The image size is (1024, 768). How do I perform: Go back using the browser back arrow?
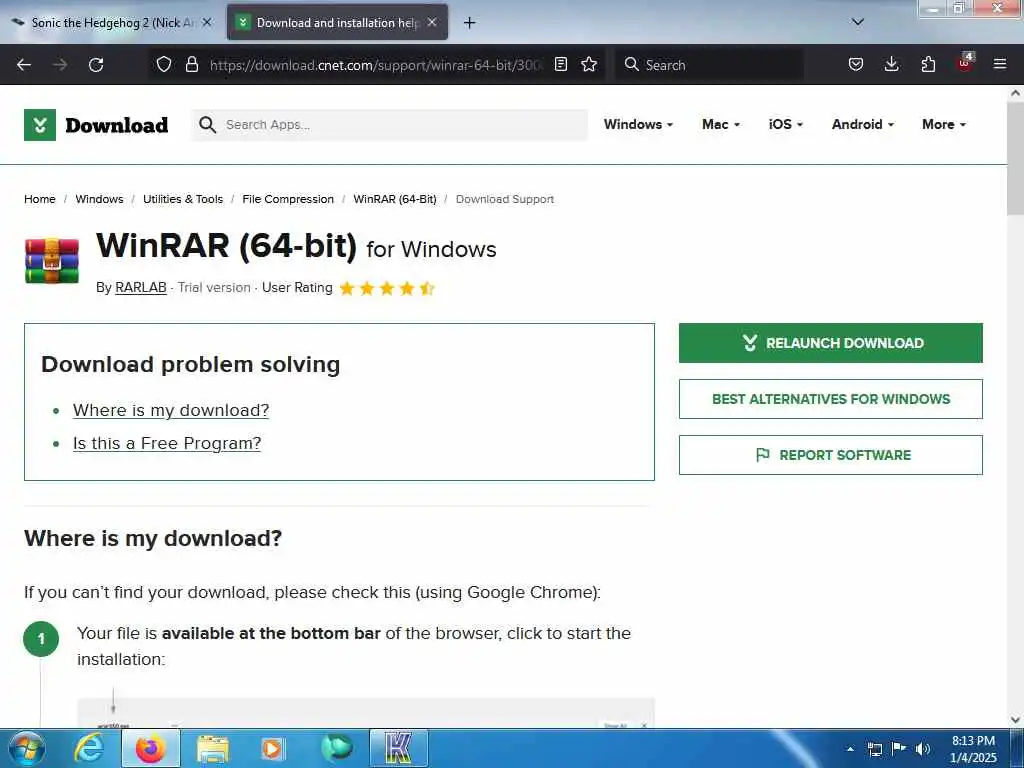(x=24, y=65)
